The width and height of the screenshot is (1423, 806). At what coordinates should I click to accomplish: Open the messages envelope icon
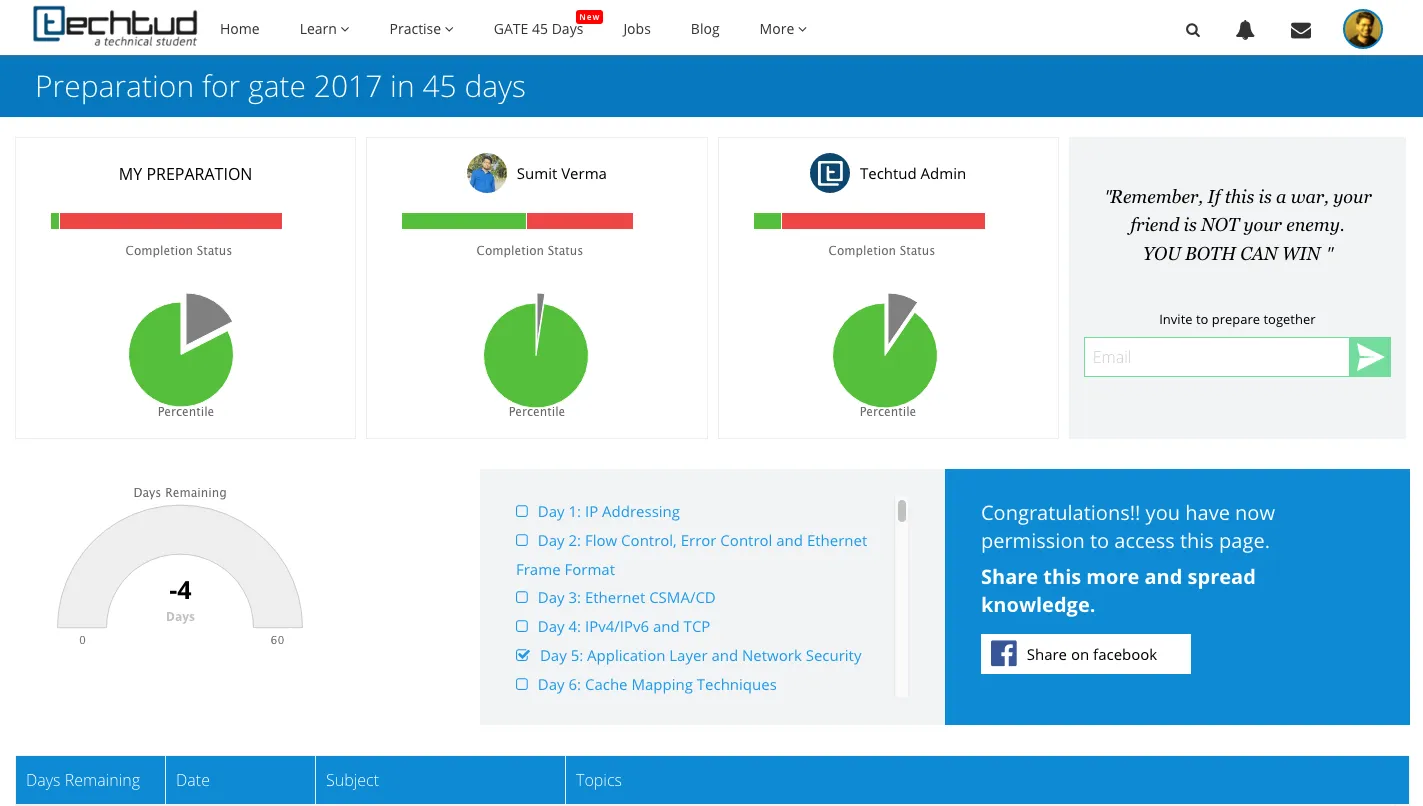1300,30
